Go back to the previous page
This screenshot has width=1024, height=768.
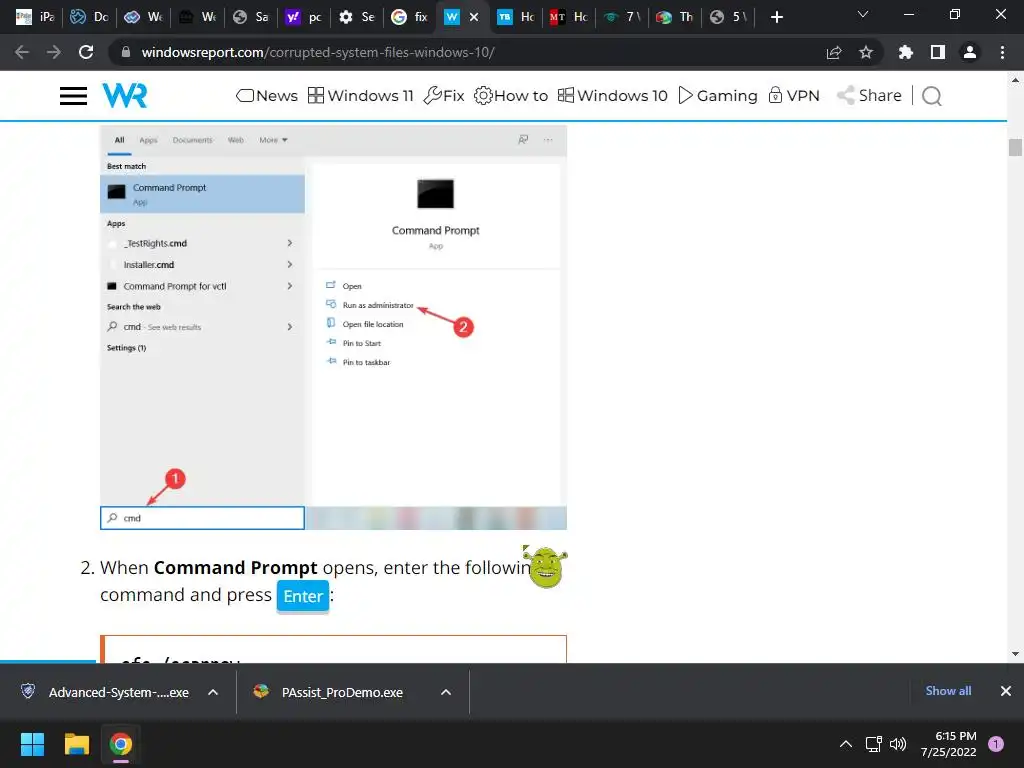click(22, 52)
